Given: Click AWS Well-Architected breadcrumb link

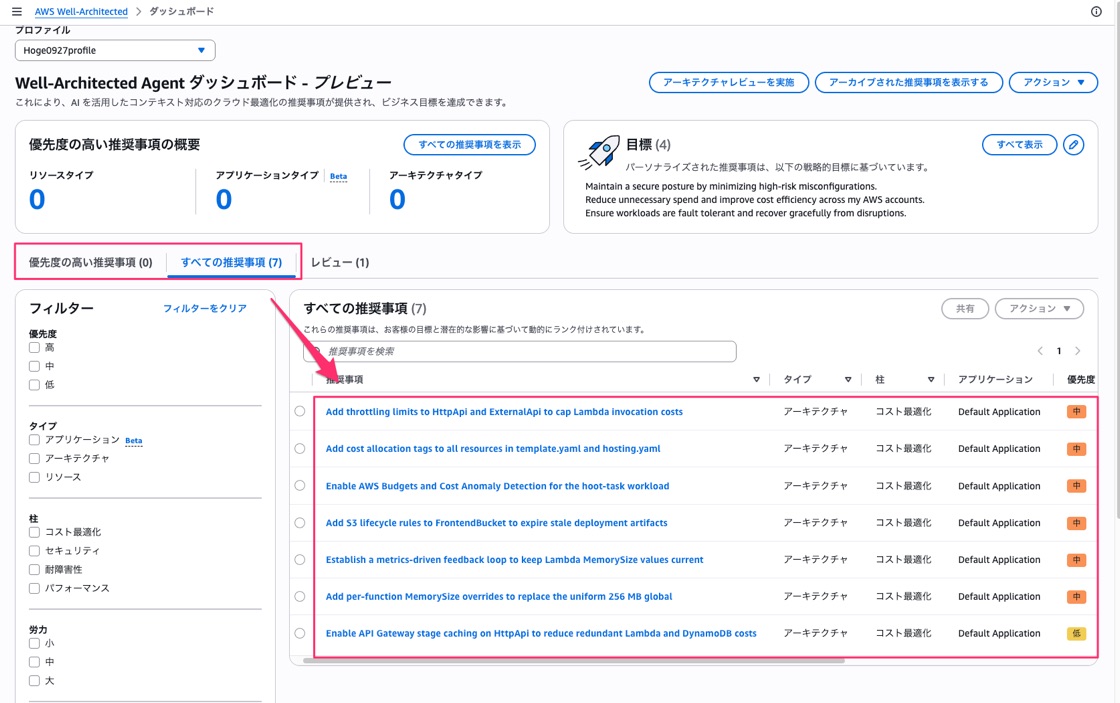Looking at the screenshot, I should click(x=81, y=11).
